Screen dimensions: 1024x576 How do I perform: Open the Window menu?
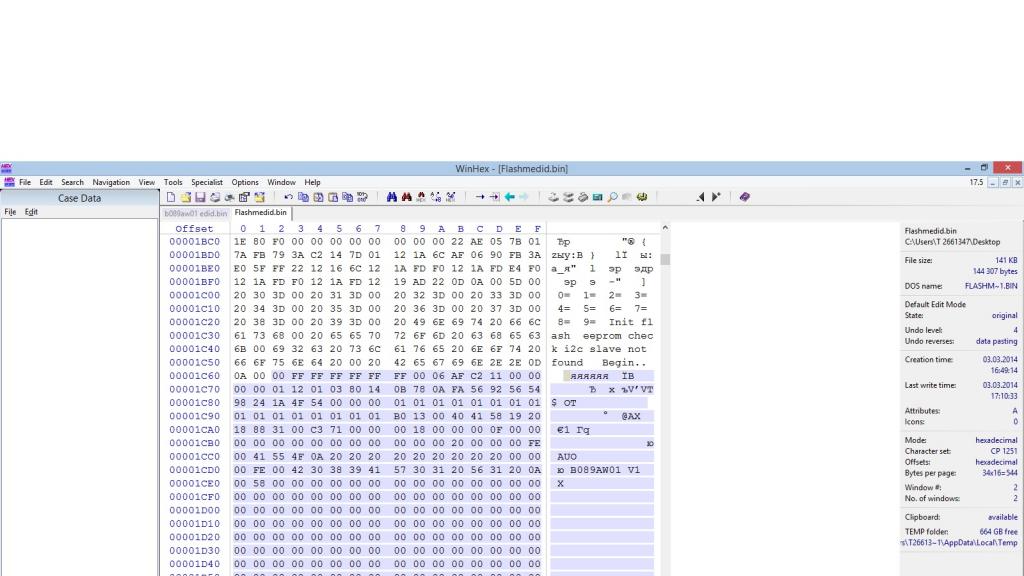[281, 182]
